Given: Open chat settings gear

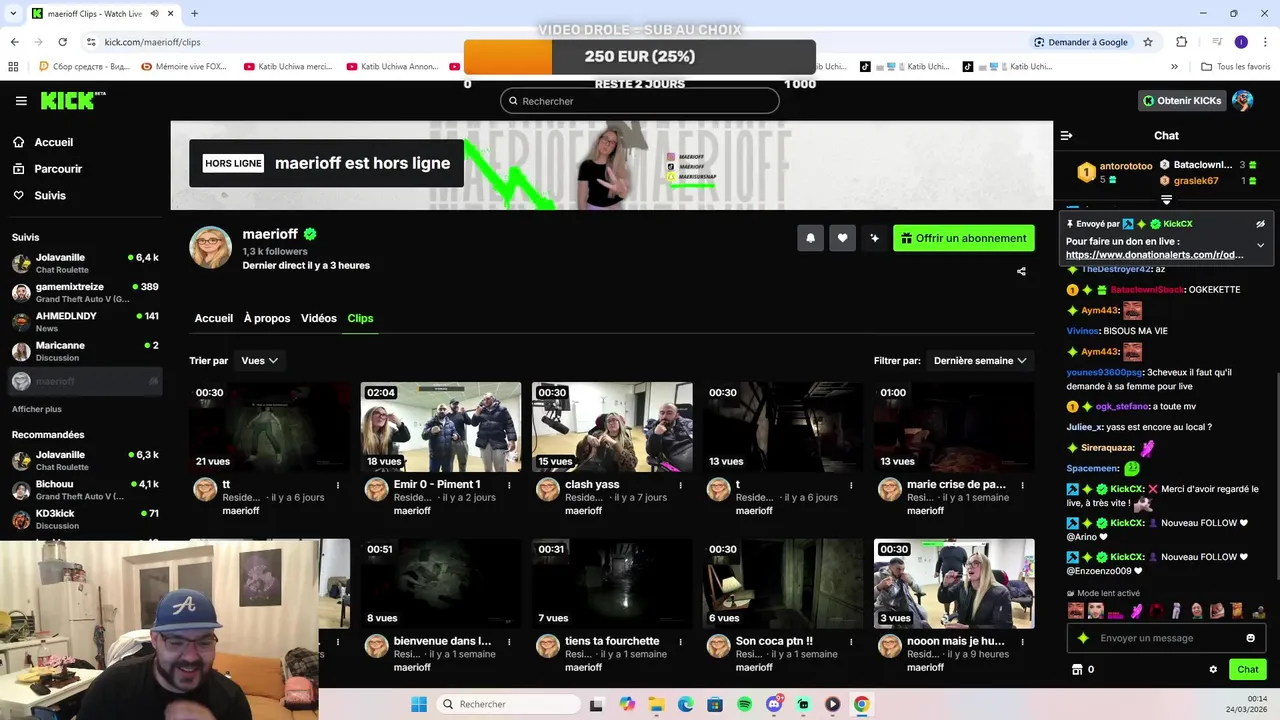Looking at the screenshot, I should pyautogui.click(x=1213, y=669).
